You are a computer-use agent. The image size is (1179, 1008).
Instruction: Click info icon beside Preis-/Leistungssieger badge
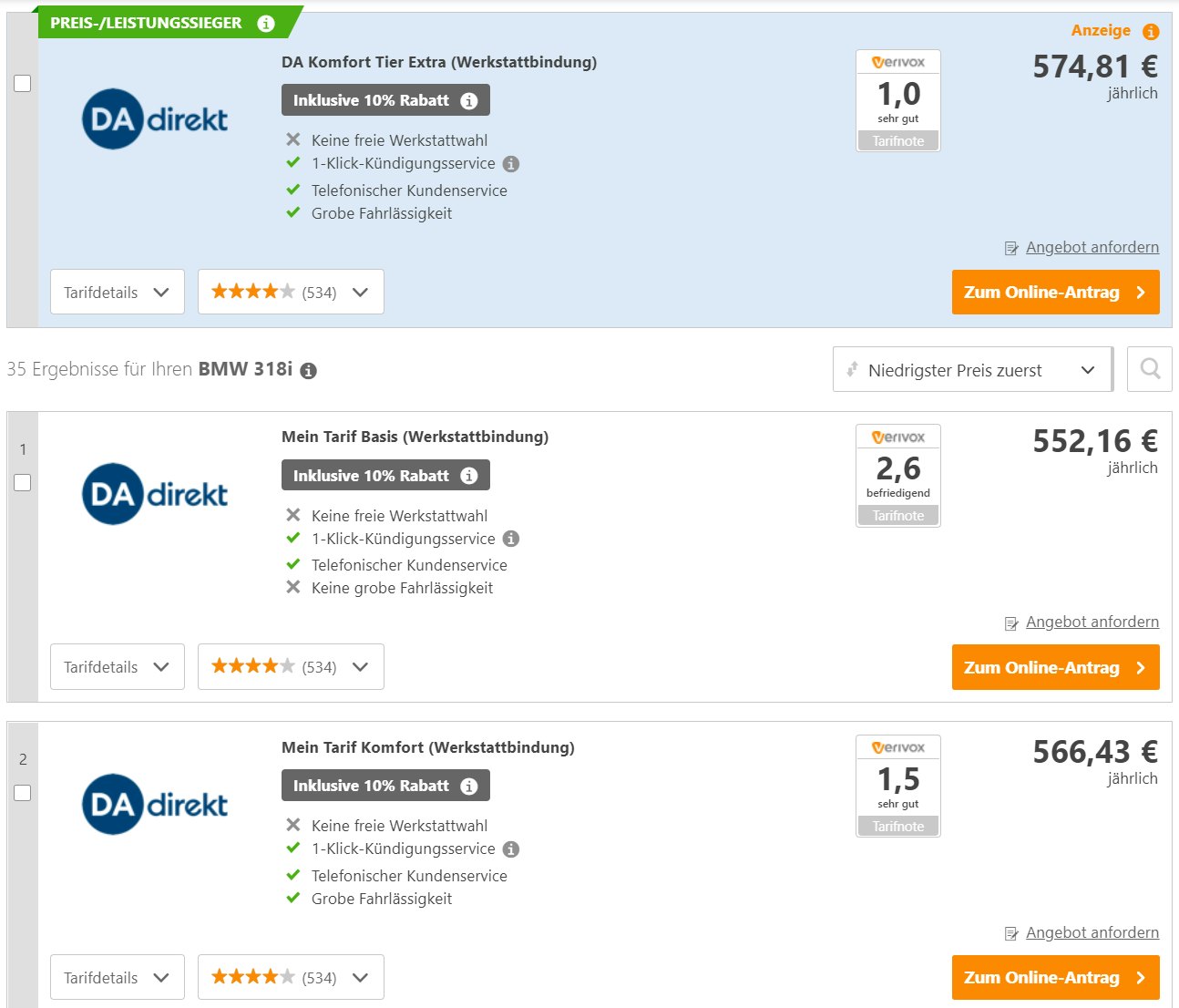266,24
